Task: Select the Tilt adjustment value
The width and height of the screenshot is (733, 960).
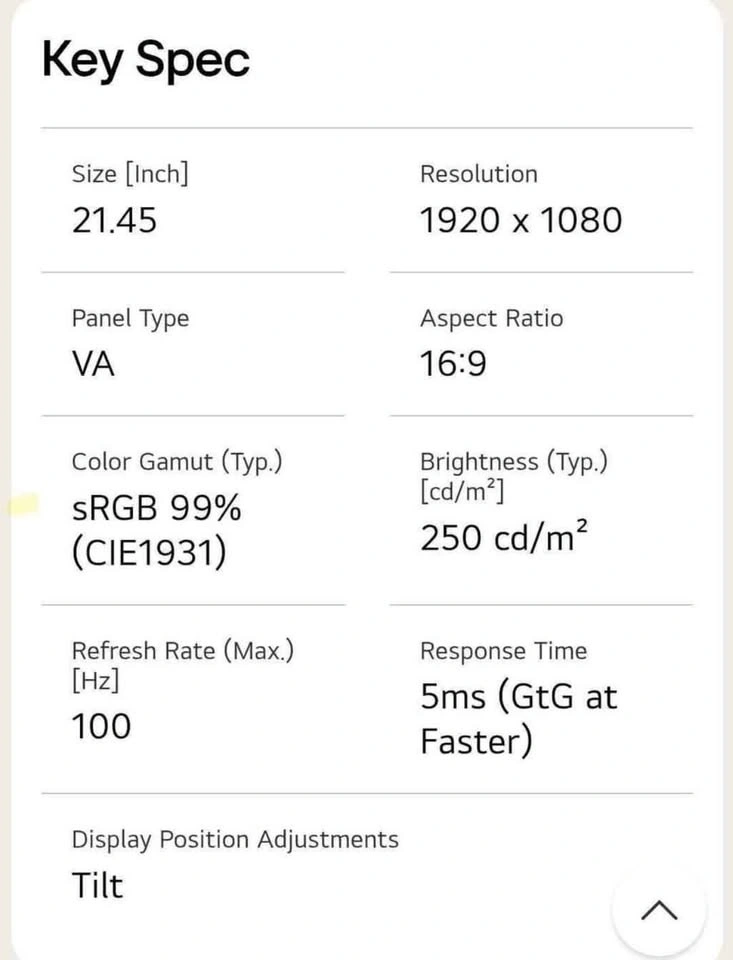Action: [97, 885]
